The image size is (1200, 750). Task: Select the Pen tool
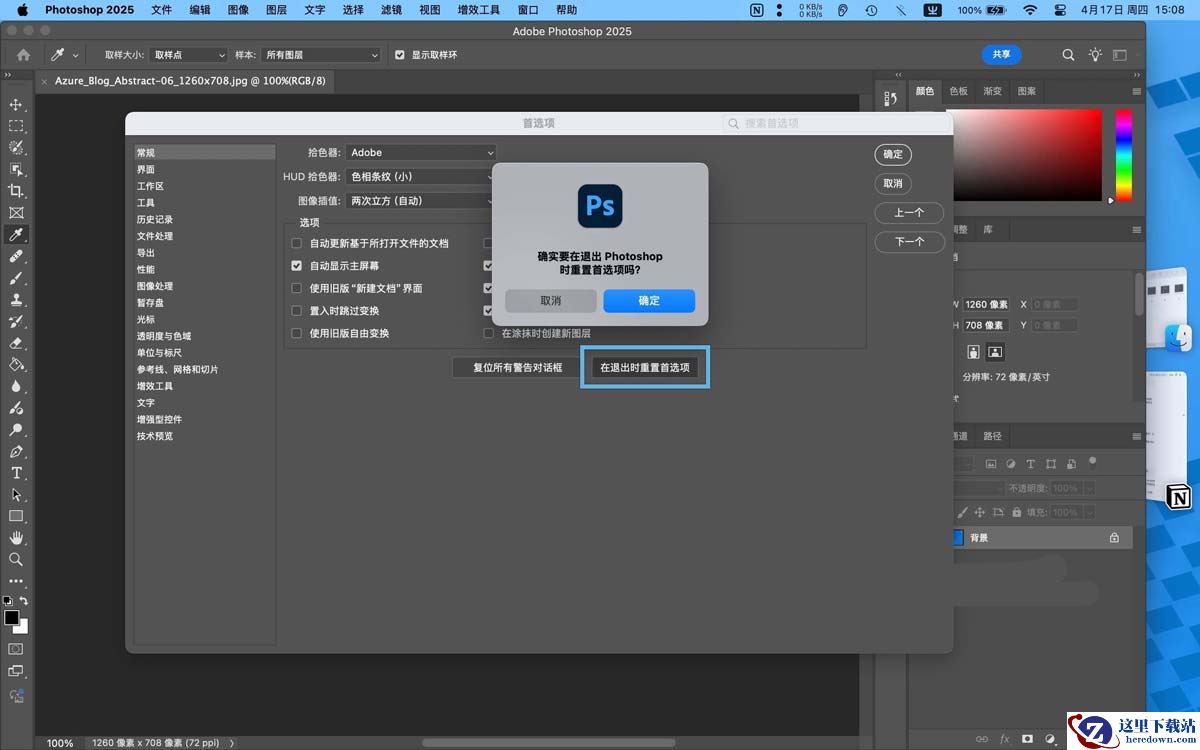16,451
